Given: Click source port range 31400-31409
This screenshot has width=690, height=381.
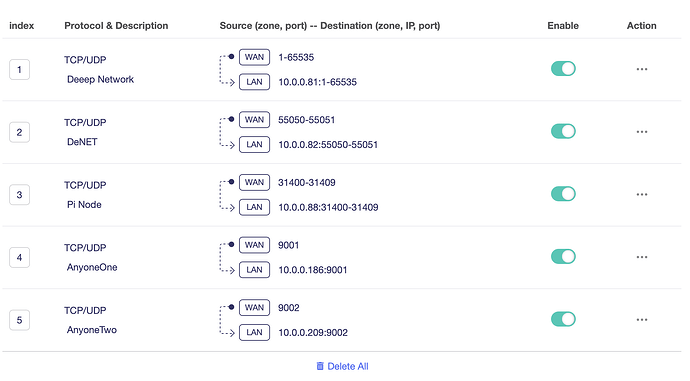Looking at the screenshot, I should pyautogui.click(x=307, y=183).
